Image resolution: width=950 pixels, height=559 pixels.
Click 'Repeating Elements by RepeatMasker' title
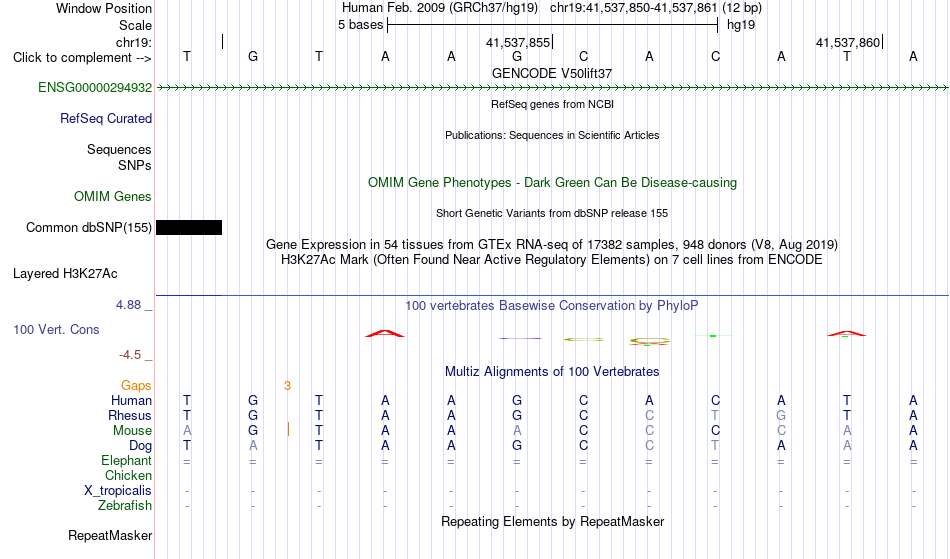[x=552, y=522]
